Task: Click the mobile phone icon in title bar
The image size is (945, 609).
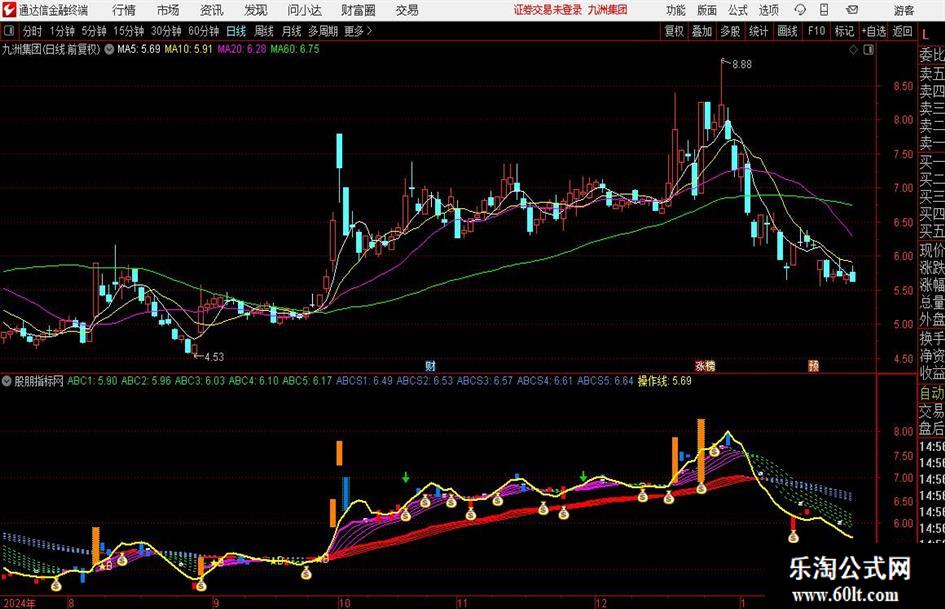Action: [824, 10]
